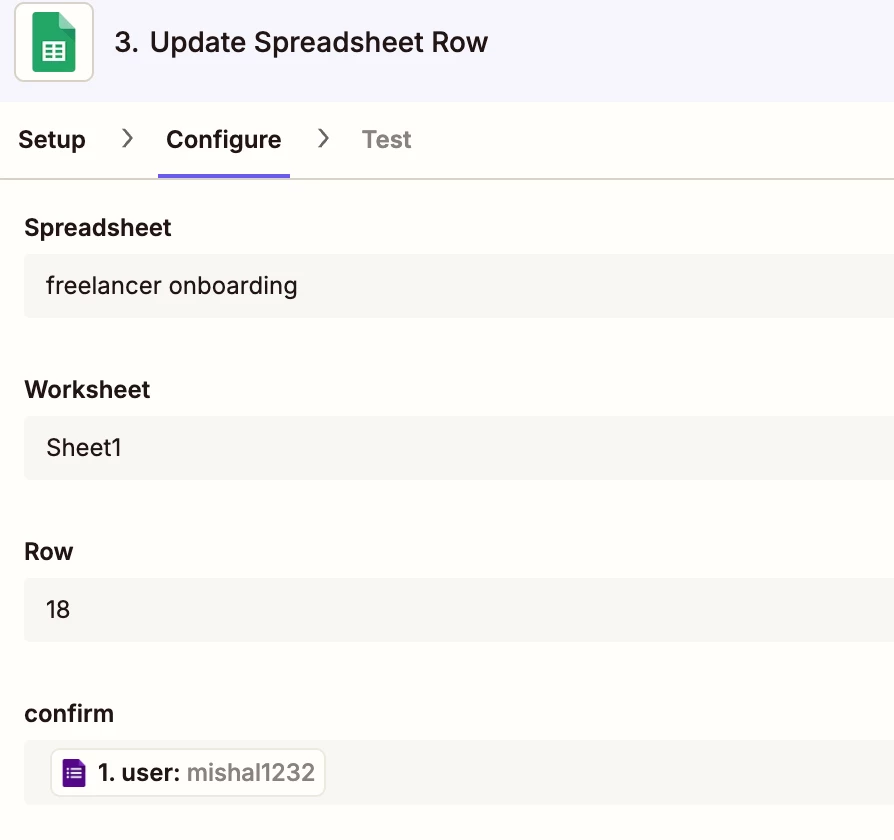The height and width of the screenshot is (840, 894).
Task: Switch to the Setup tab
Action: click(52, 140)
